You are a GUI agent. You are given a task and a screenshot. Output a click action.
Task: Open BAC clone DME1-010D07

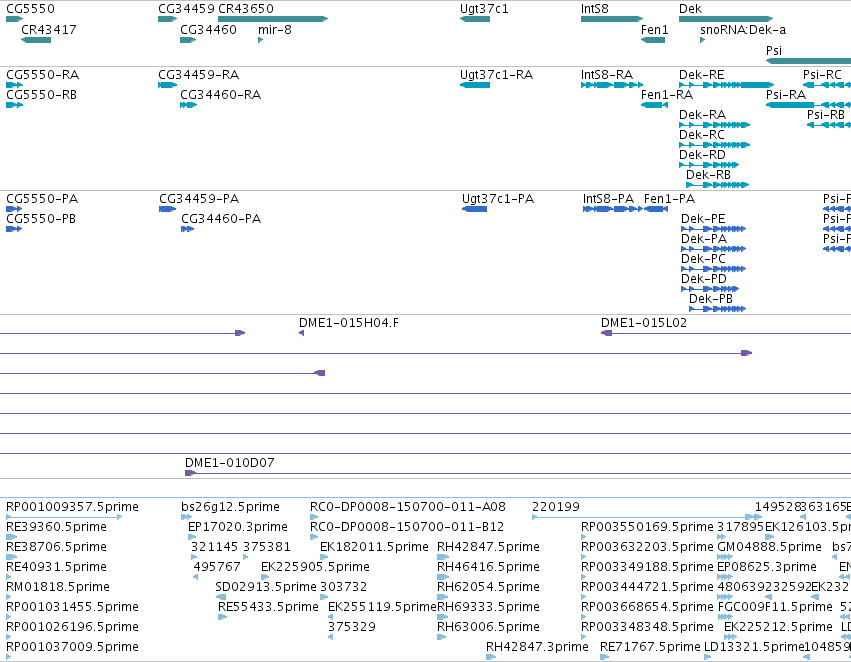point(518,473)
